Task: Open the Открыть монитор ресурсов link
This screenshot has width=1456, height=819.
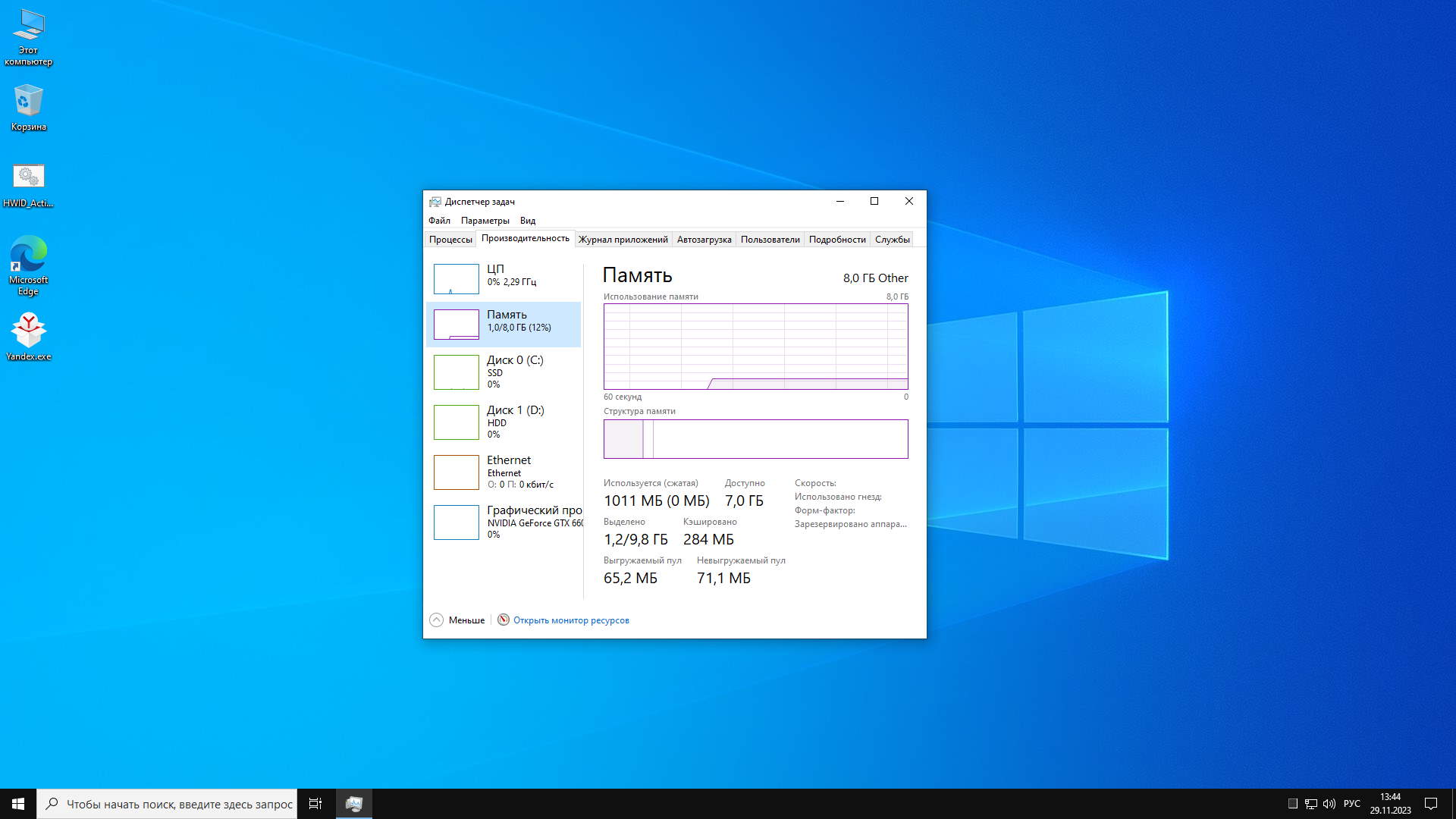Action: (571, 620)
